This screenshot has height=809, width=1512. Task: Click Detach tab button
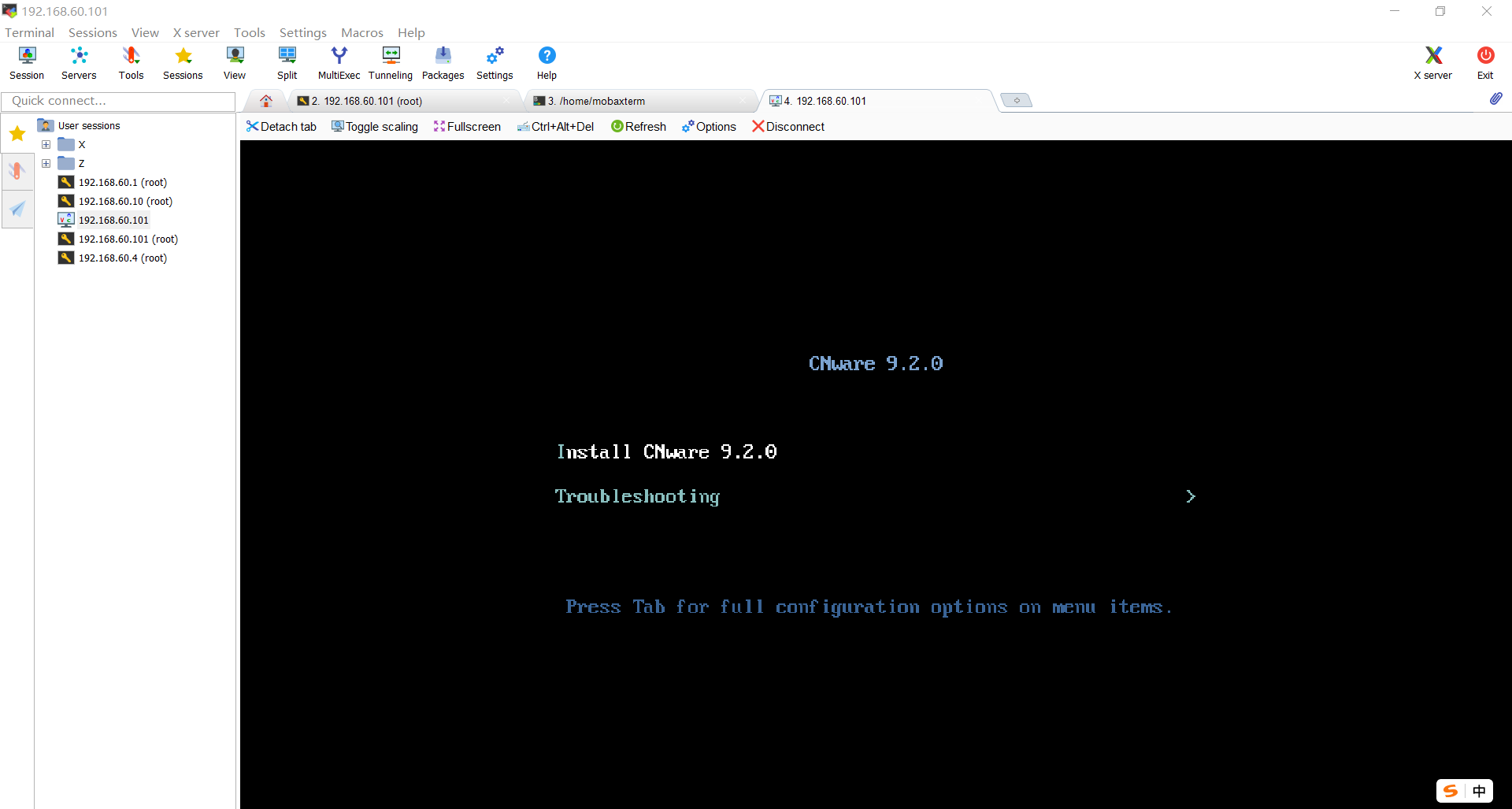(281, 127)
